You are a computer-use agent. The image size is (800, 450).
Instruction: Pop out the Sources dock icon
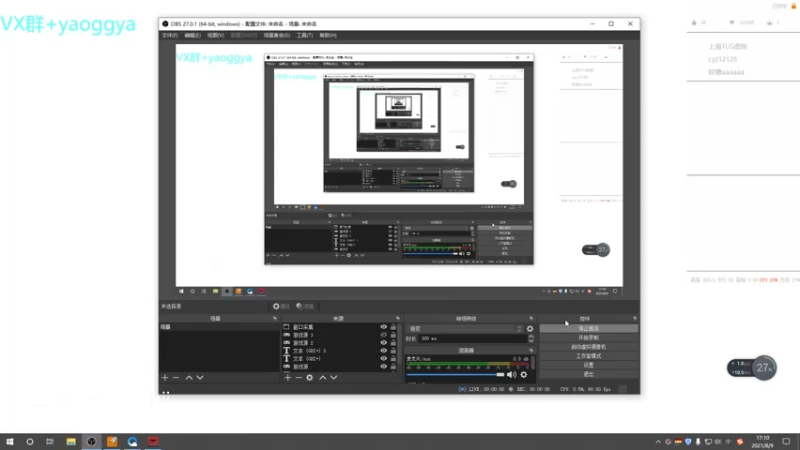[x=398, y=318]
